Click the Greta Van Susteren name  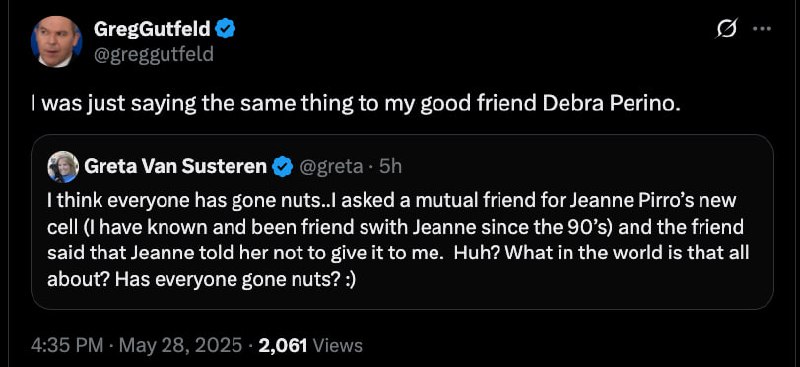click(x=176, y=166)
